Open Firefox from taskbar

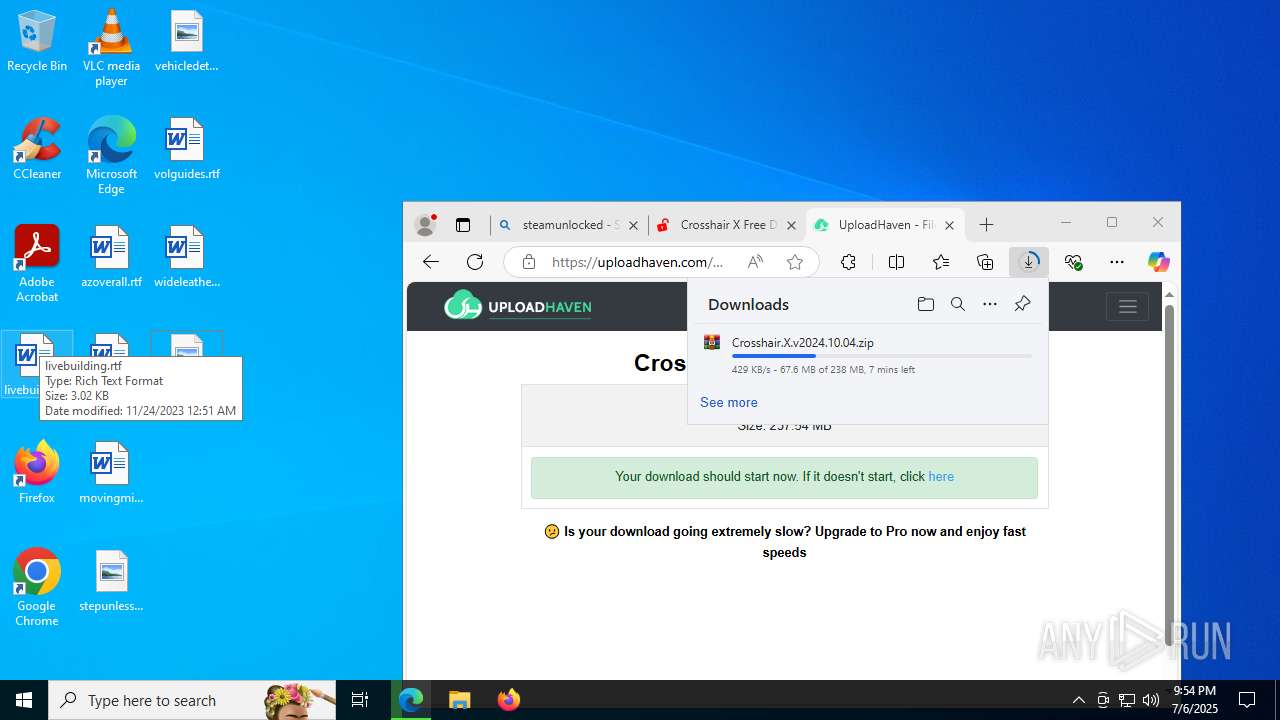click(x=508, y=700)
